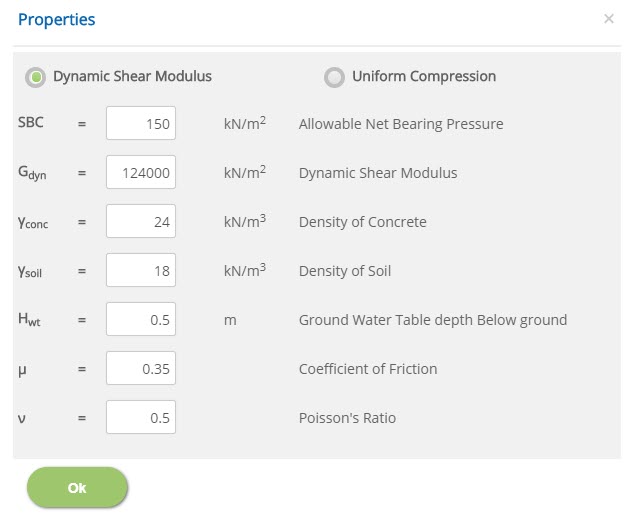Screen dimensions: 632x521
Task: Select the Uniform Compression radio button
Action: tap(334, 77)
